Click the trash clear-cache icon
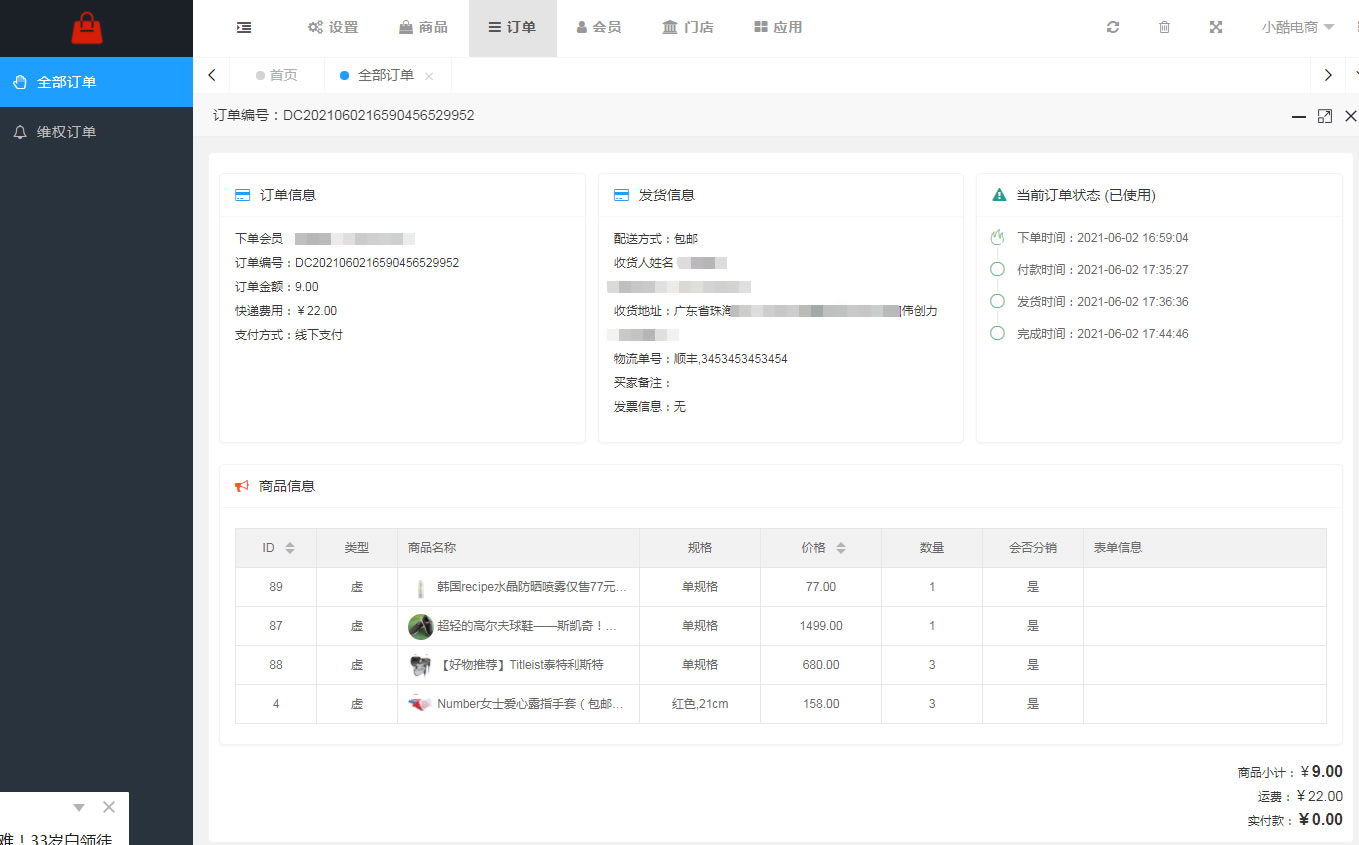This screenshot has height=845, width=1359. [x=1164, y=28]
